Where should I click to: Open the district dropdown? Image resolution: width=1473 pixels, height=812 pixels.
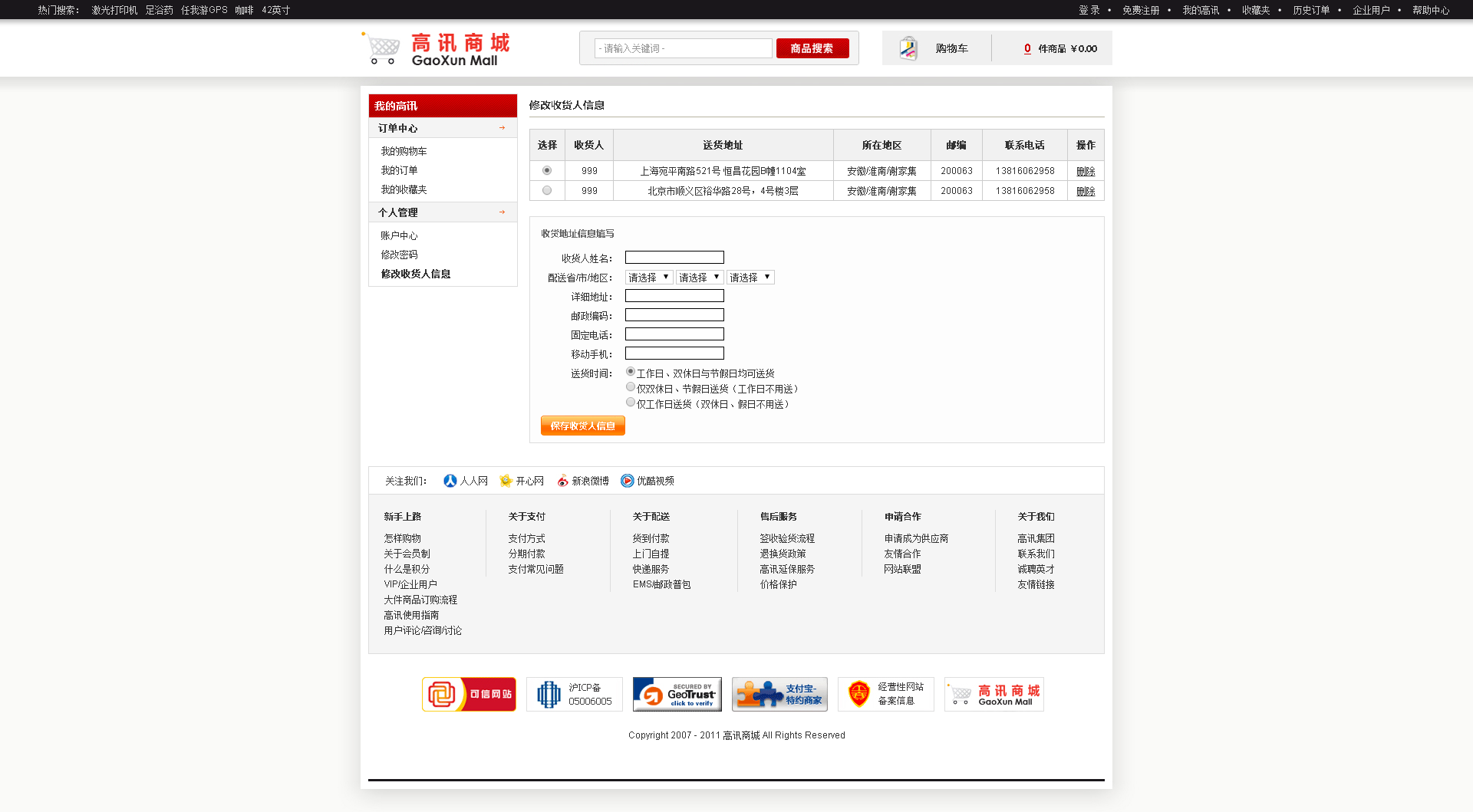[x=750, y=278]
